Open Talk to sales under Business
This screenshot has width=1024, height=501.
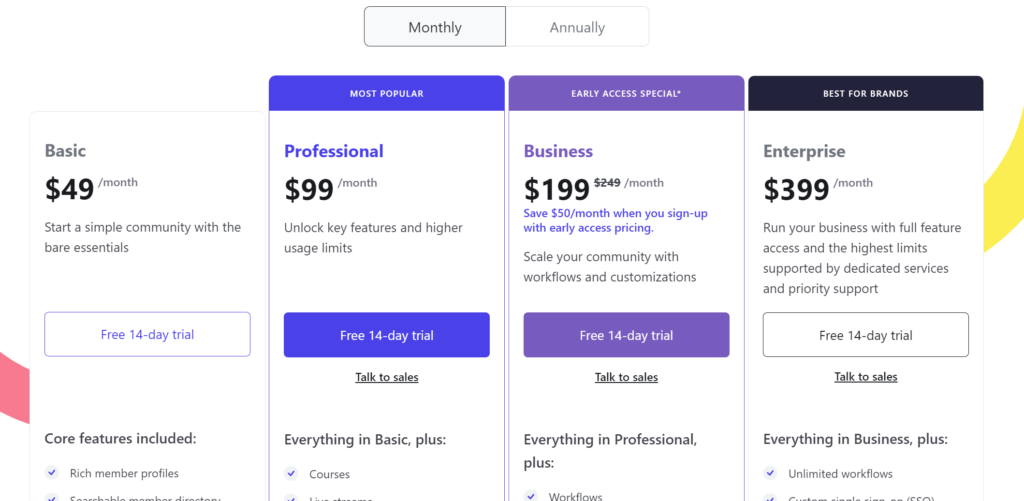(626, 377)
